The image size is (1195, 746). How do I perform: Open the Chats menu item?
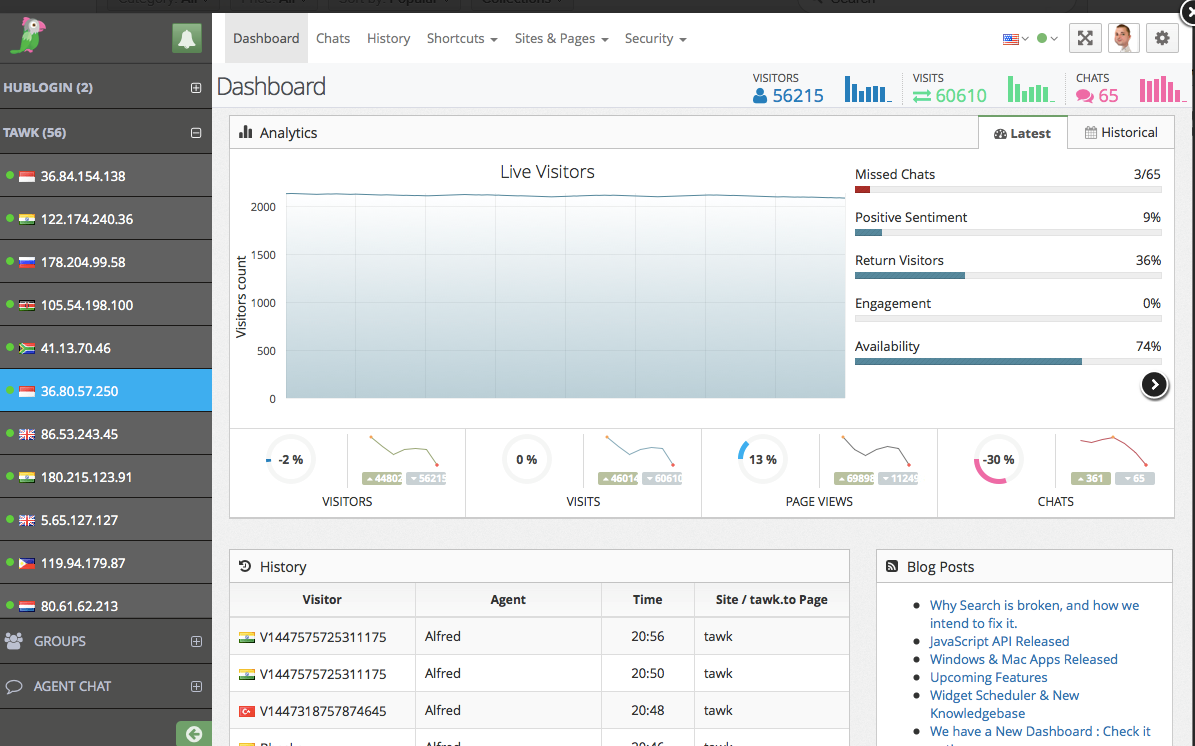pos(333,38)
